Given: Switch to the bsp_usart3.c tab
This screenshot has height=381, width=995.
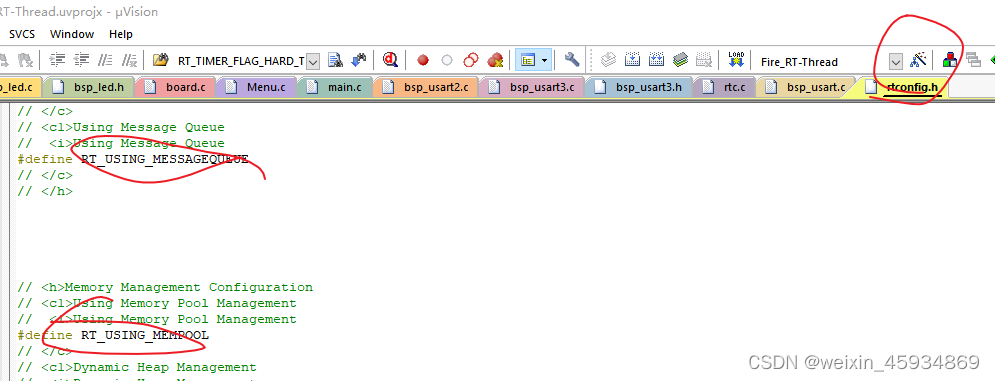Looking at the screenshot, I should pyautogui.click(x=532, y=87).
